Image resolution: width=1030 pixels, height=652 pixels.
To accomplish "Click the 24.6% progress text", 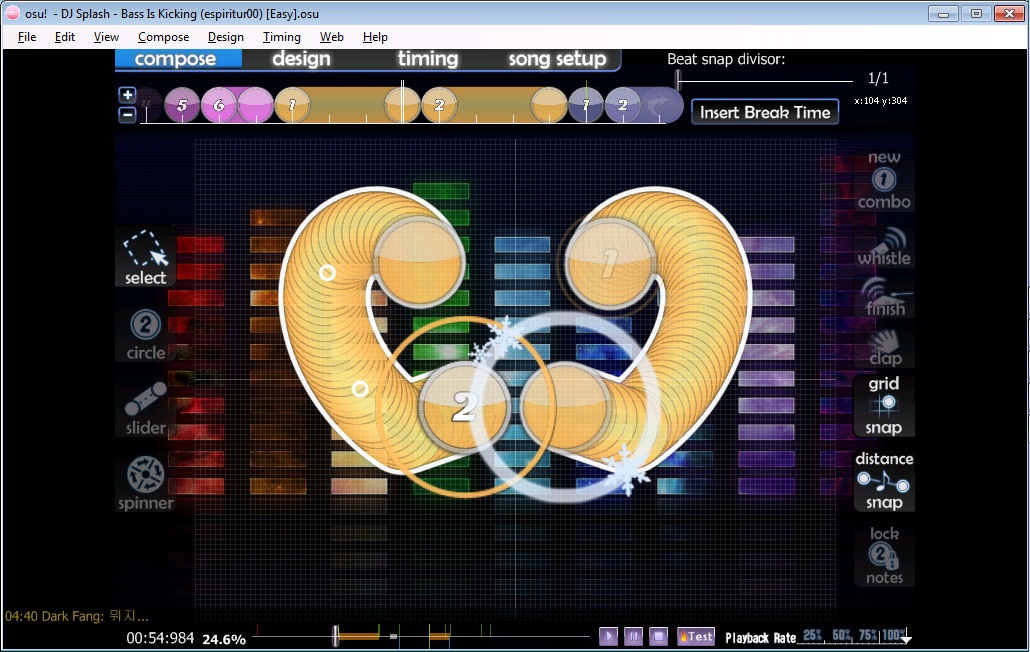I will 224,639.
